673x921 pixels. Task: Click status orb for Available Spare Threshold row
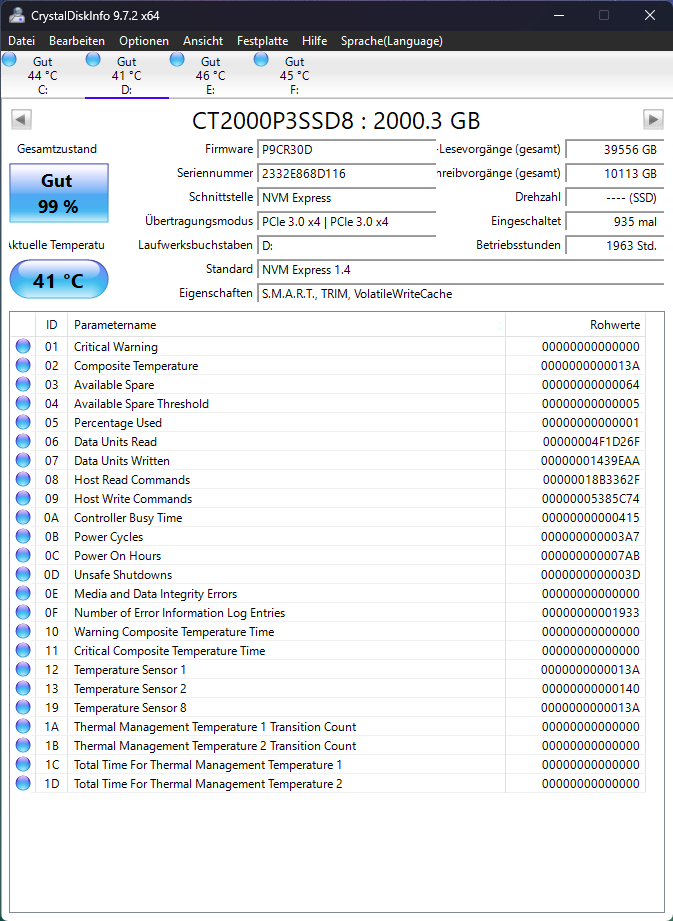[x=23, y=404]
